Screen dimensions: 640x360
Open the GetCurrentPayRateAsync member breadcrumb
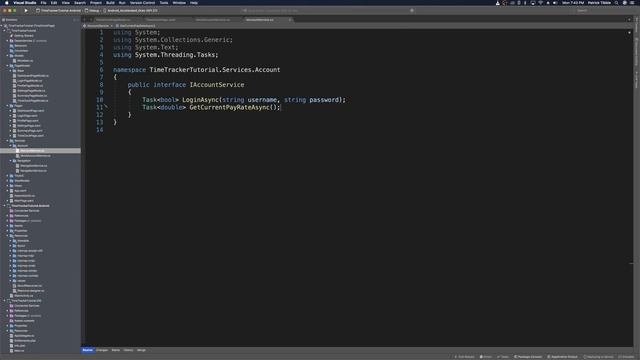(x=137, y=26)
